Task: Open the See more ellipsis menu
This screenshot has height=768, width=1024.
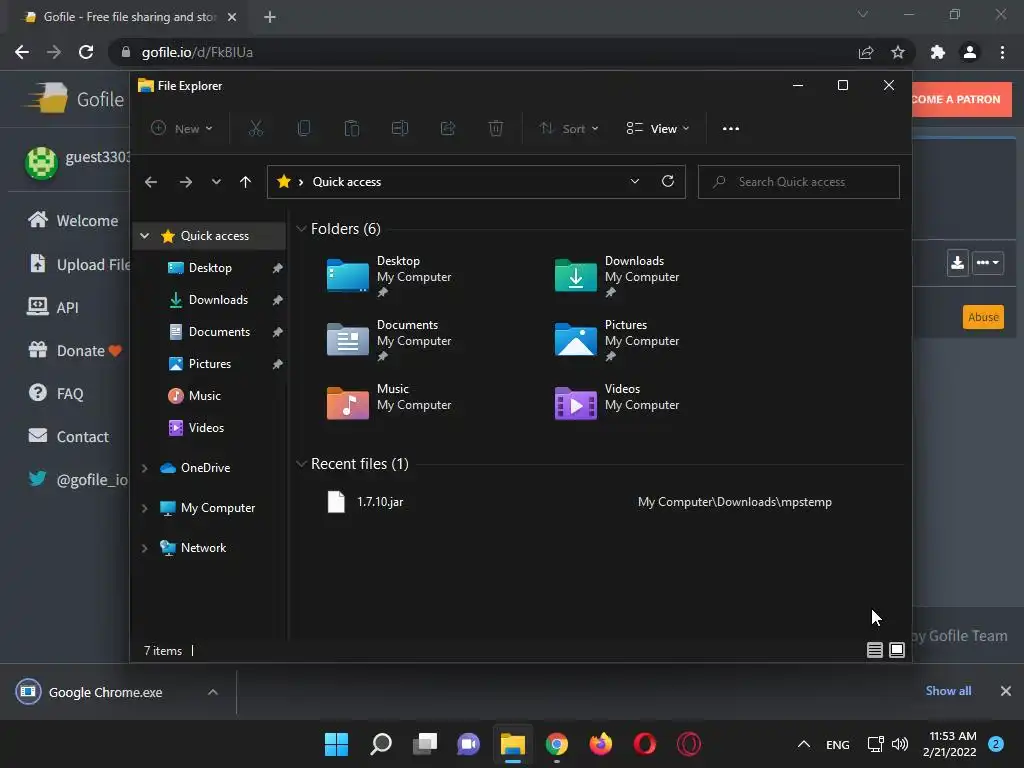Action: [731, 129]
